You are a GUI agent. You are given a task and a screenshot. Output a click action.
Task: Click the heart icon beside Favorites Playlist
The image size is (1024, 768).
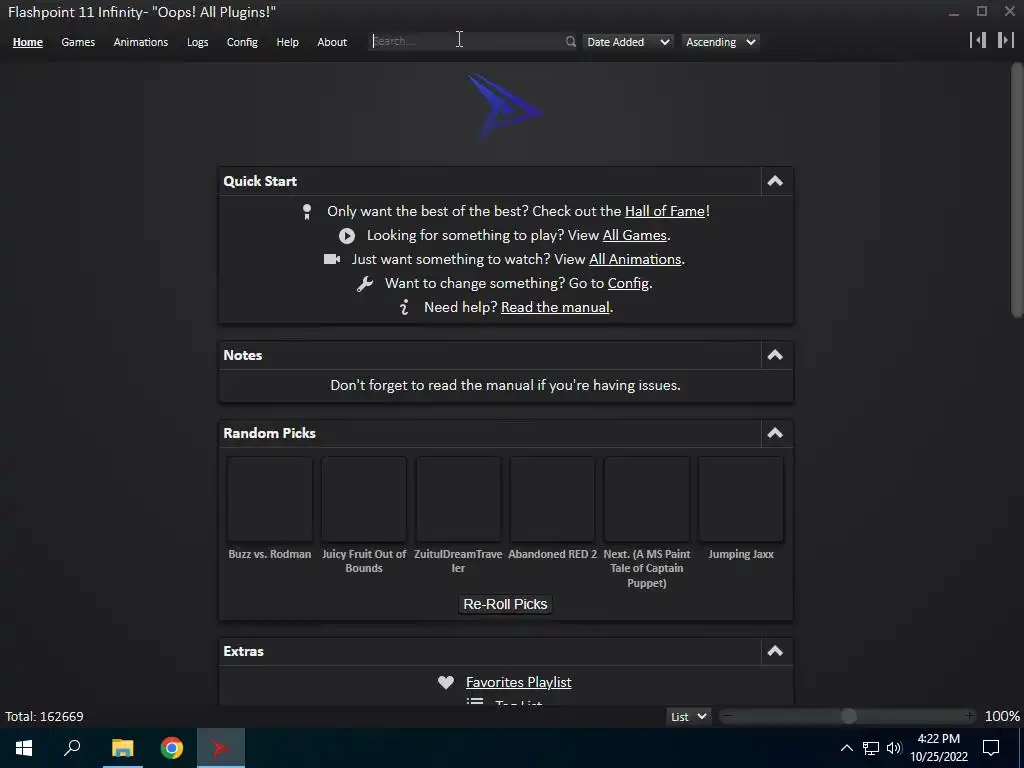coord(446,682)
